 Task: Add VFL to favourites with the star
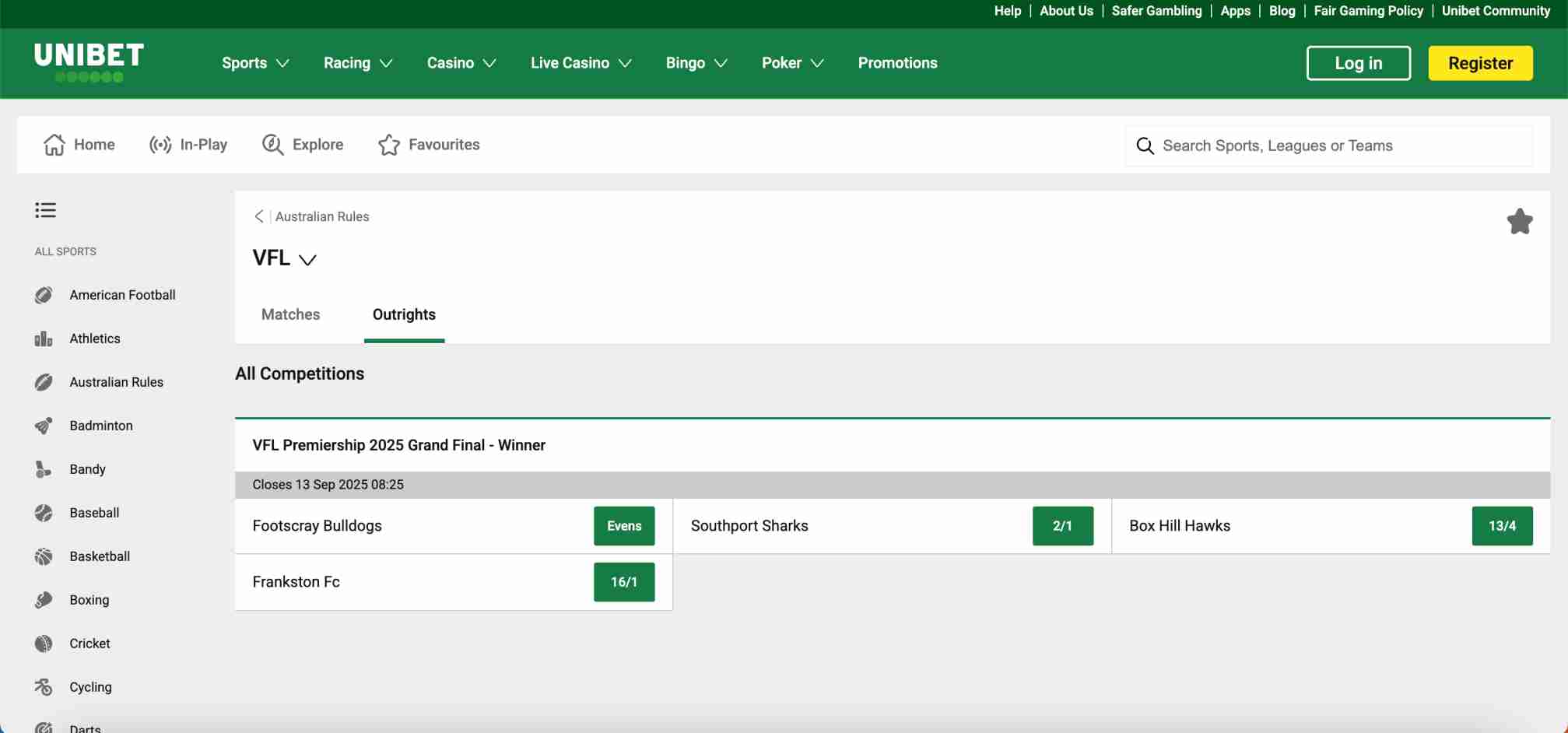[1519, 222]
